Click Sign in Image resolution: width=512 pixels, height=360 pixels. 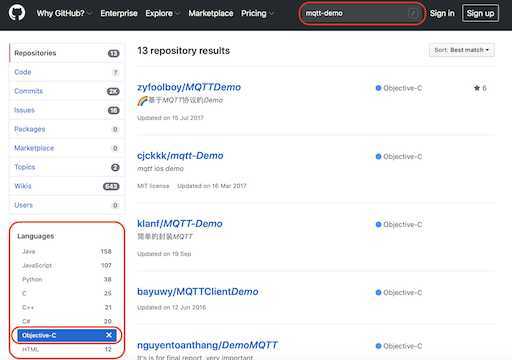point(442,13)
